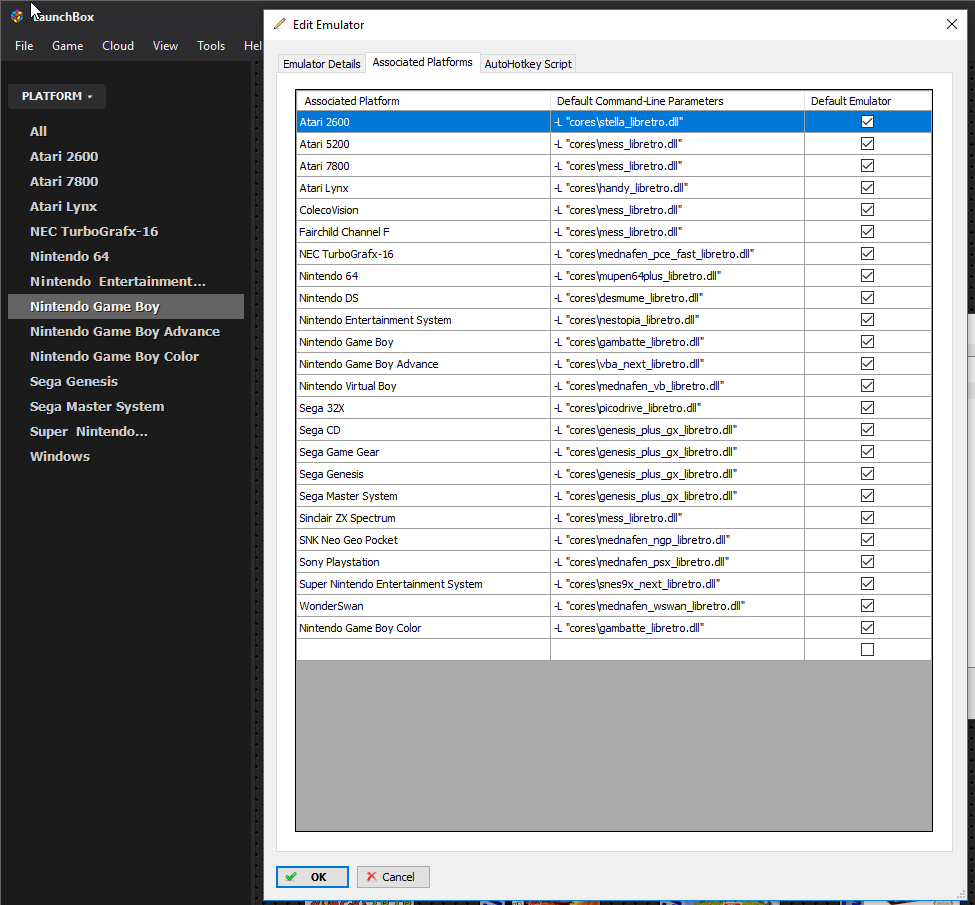Screen dimensions: 975x905
Task: Toggle Default Emulator for Sega Genesis
Action: coord(867,474)
